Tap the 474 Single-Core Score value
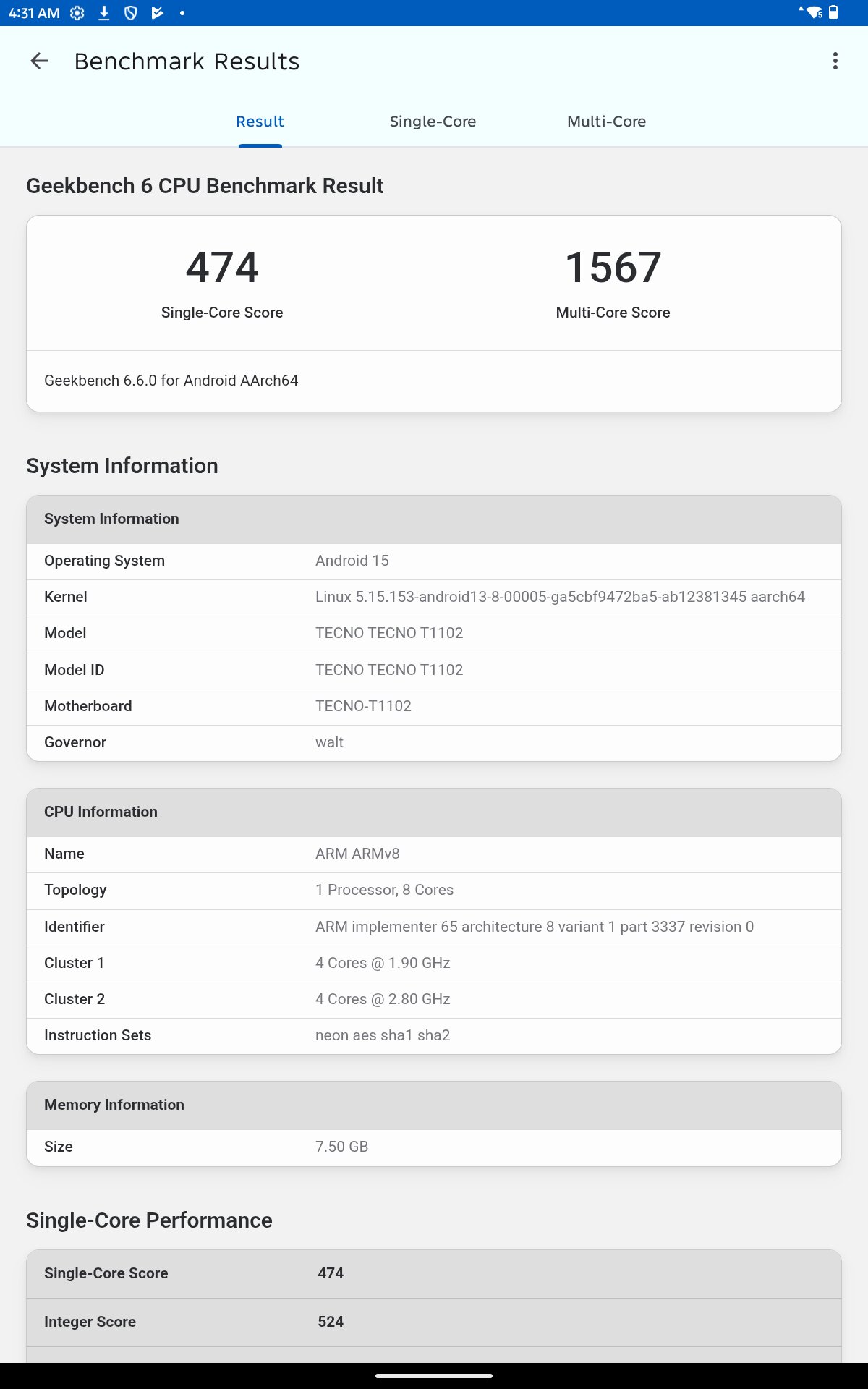The image size is (868, 1389). click(x=222, y=268)
